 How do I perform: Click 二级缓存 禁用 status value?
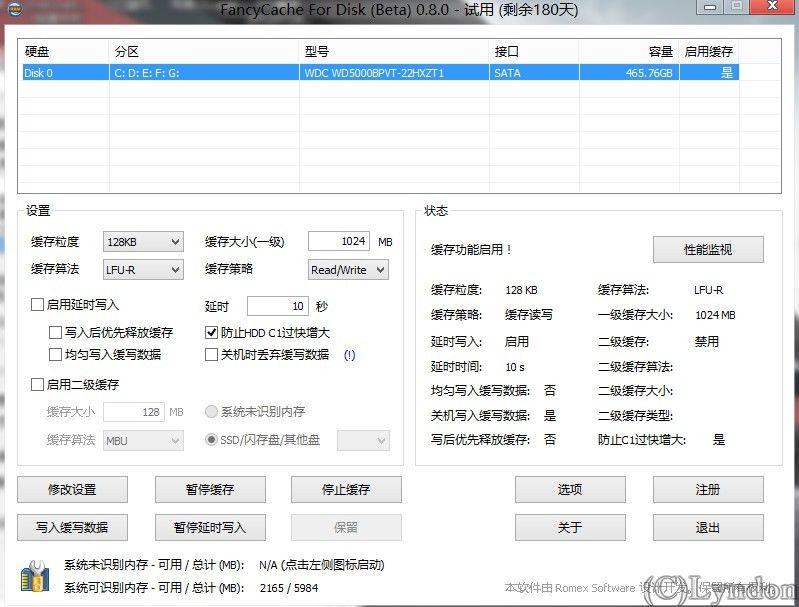tap(707, 341)
